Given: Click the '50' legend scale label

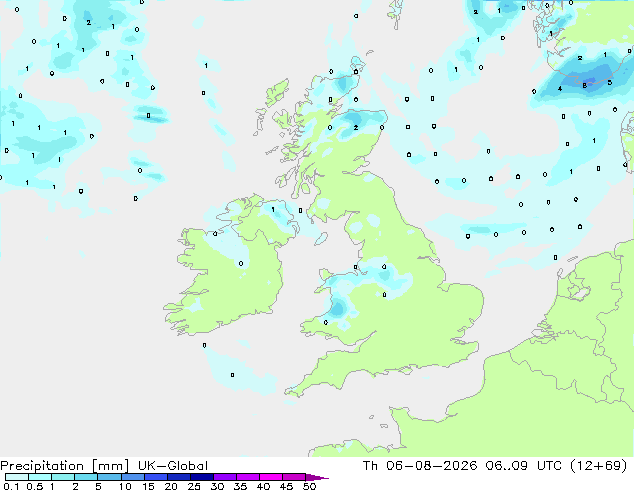Looking at the screenshot, I should (309, 486).
